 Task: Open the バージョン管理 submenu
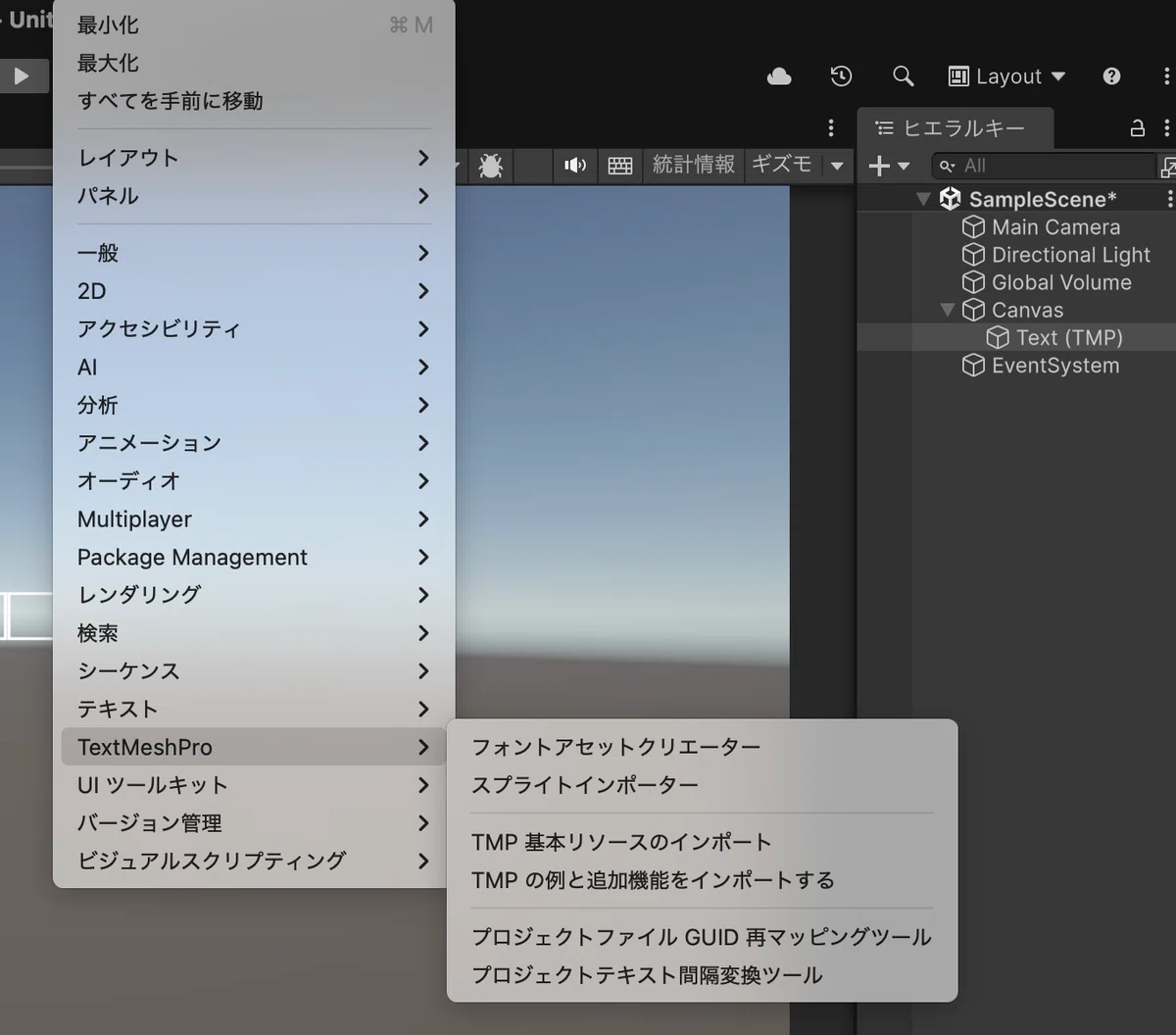point(255,823)
